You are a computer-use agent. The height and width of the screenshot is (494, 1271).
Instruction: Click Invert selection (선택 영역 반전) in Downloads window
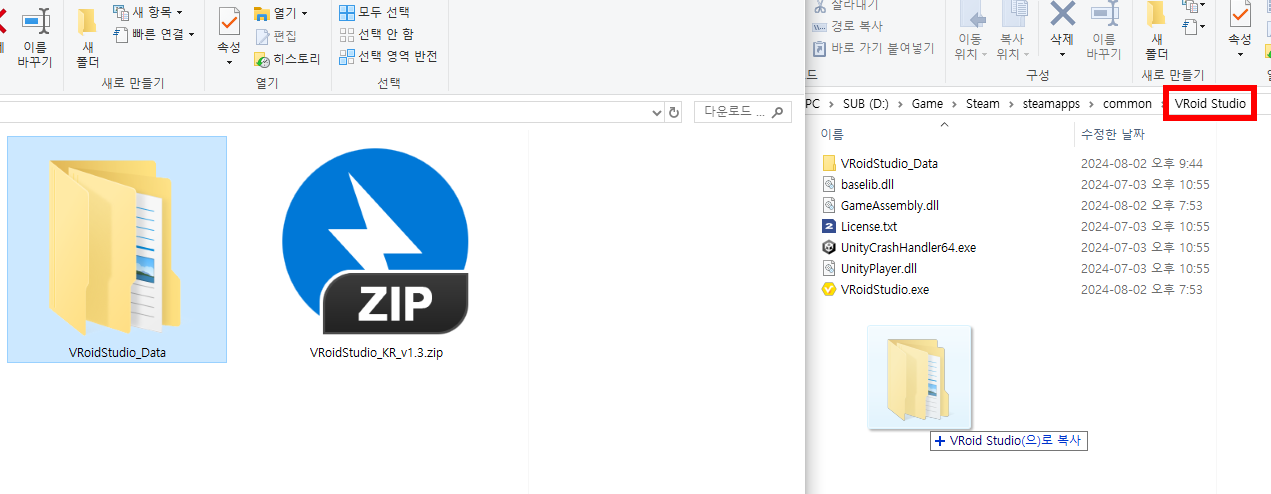388,56
